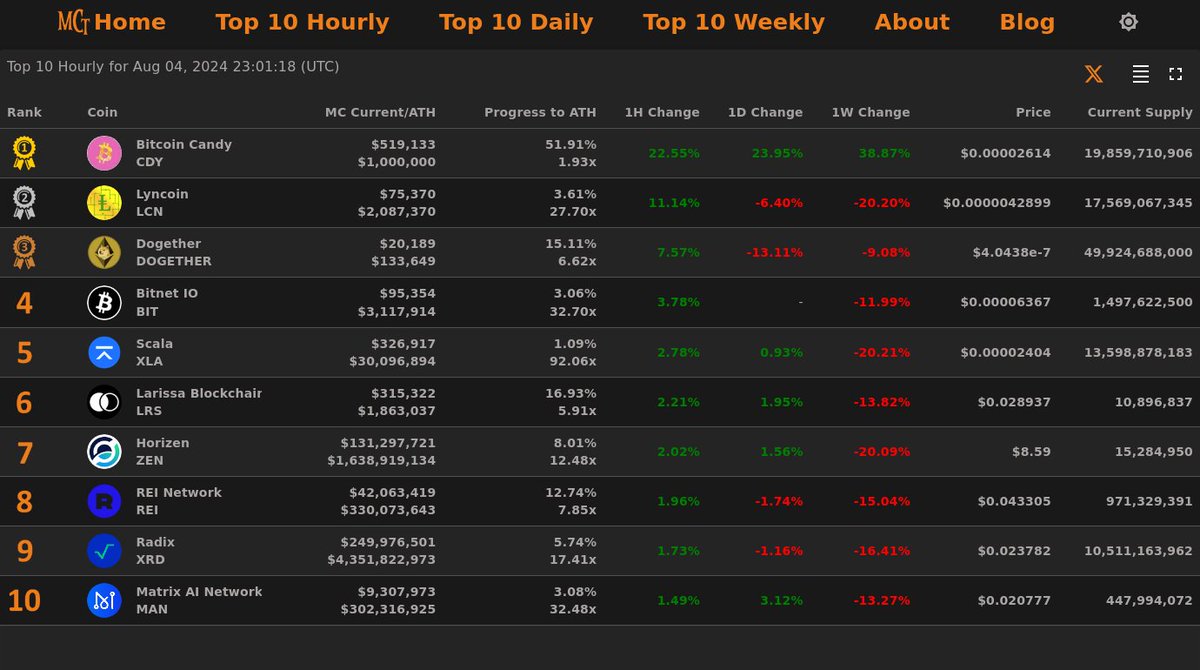Click the rank number 10
1200x670 pixels.
[24, 602]
